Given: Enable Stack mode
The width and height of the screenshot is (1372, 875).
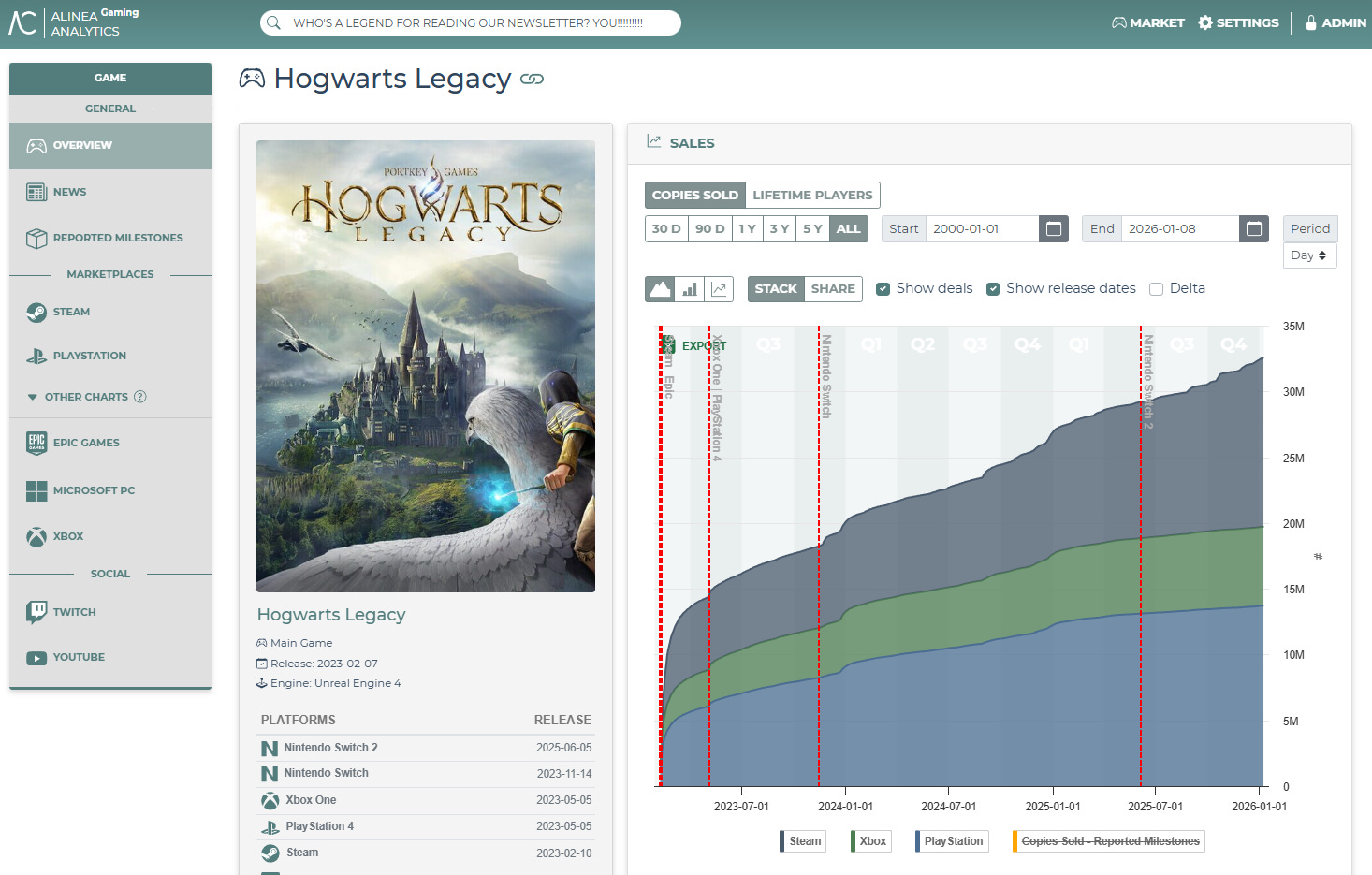Looking at the screenshot, I should (776, 288).
